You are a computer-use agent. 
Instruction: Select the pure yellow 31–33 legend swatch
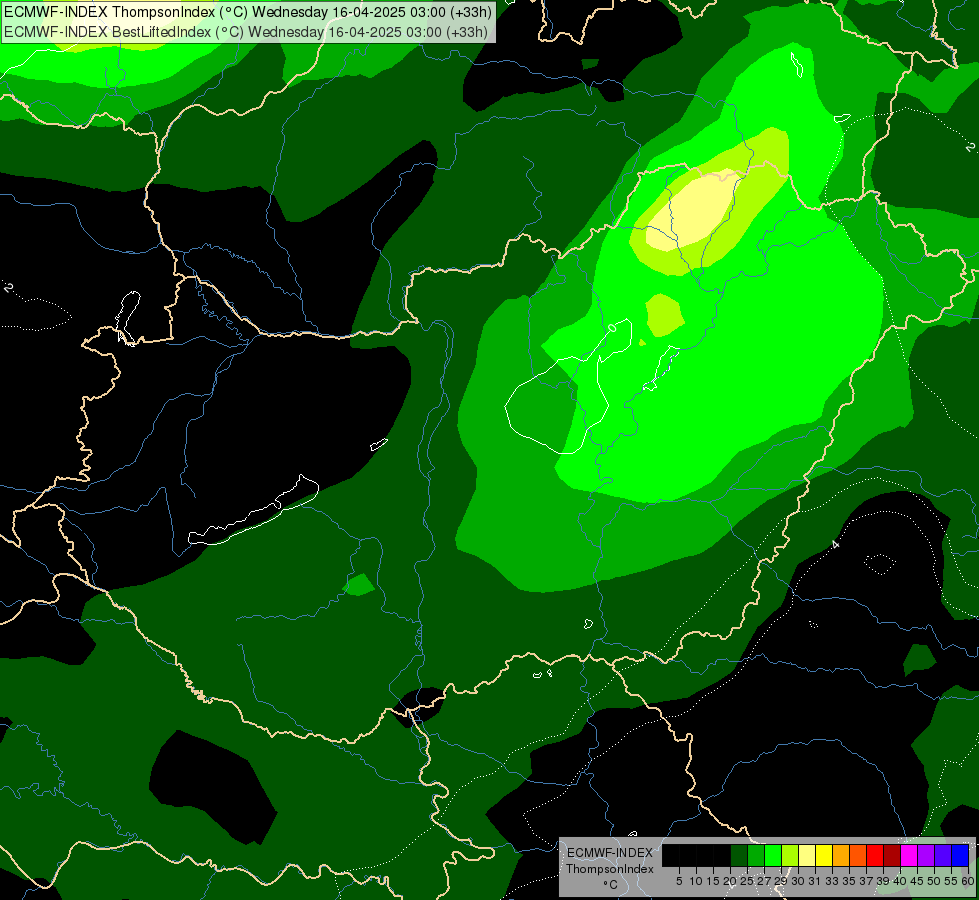(x=824, y=855)
